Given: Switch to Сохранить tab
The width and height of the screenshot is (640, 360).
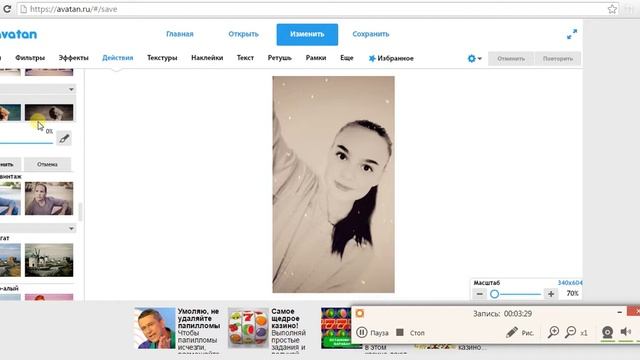Looking at the screenshot, I should pos(371,34).
